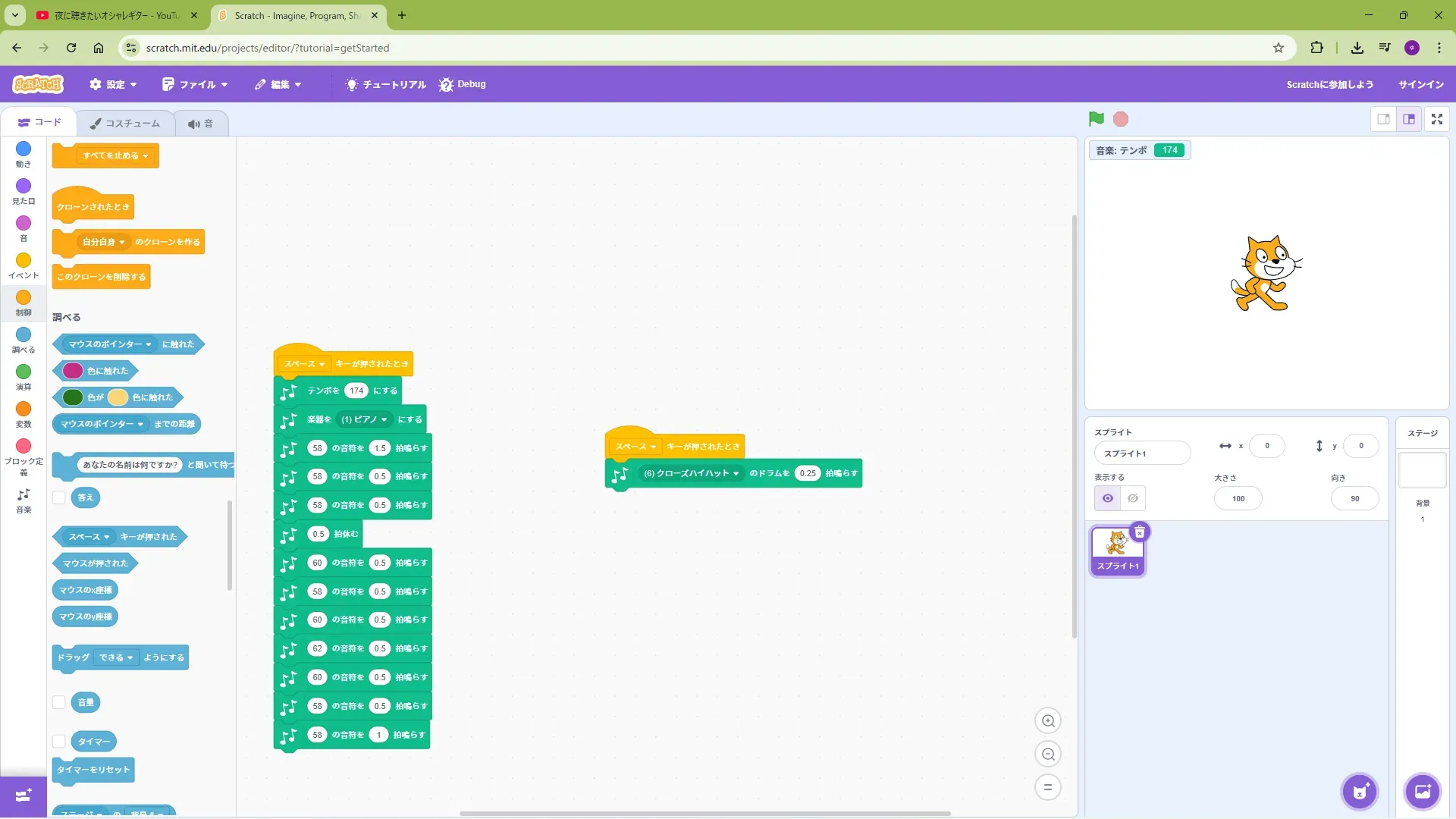The image size is (1456, 819).
Task: Click the pink color swatch in 色に触れた
Action: 73,371
